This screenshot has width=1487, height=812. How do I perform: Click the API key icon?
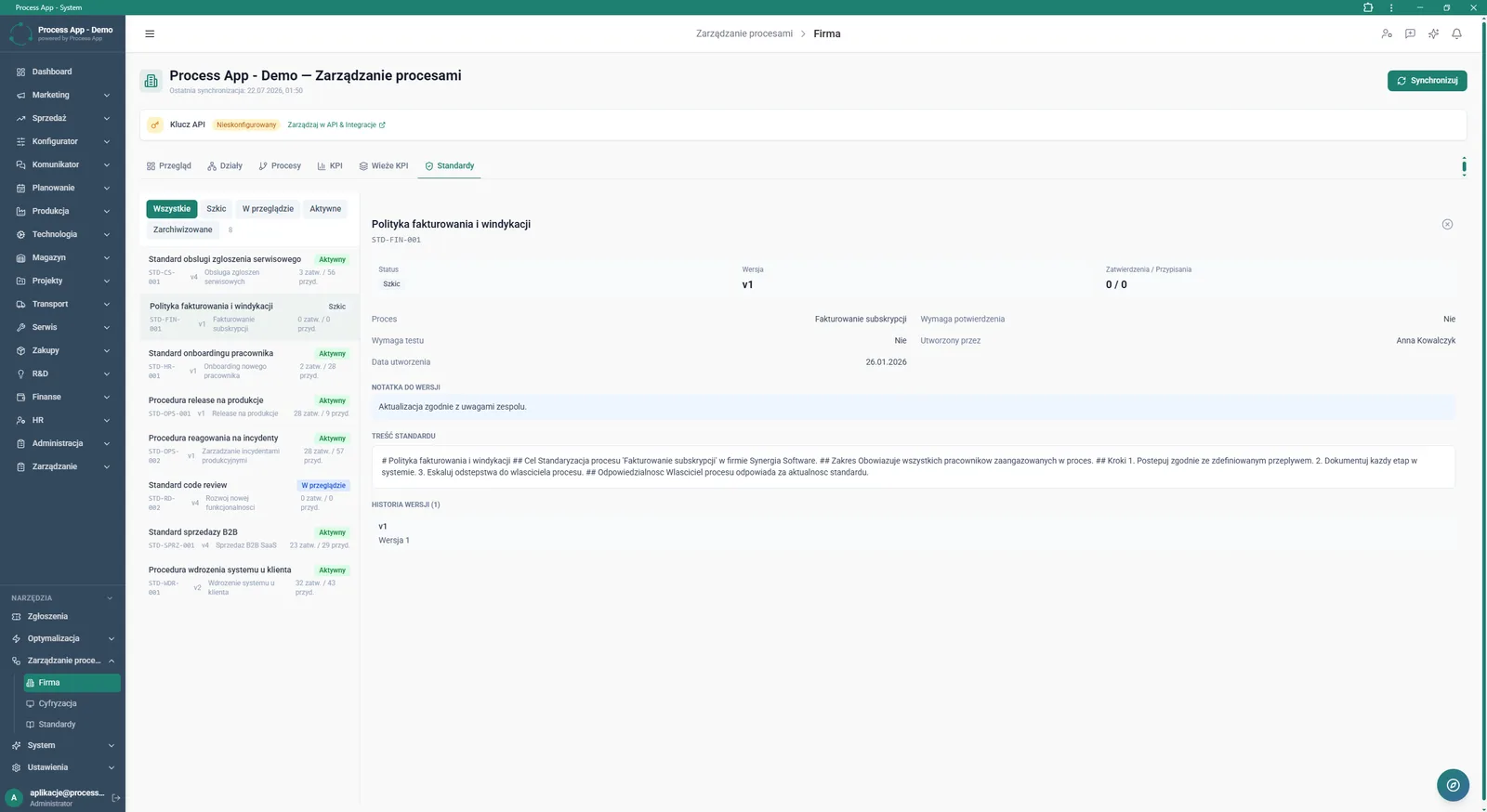pos(155,124)
